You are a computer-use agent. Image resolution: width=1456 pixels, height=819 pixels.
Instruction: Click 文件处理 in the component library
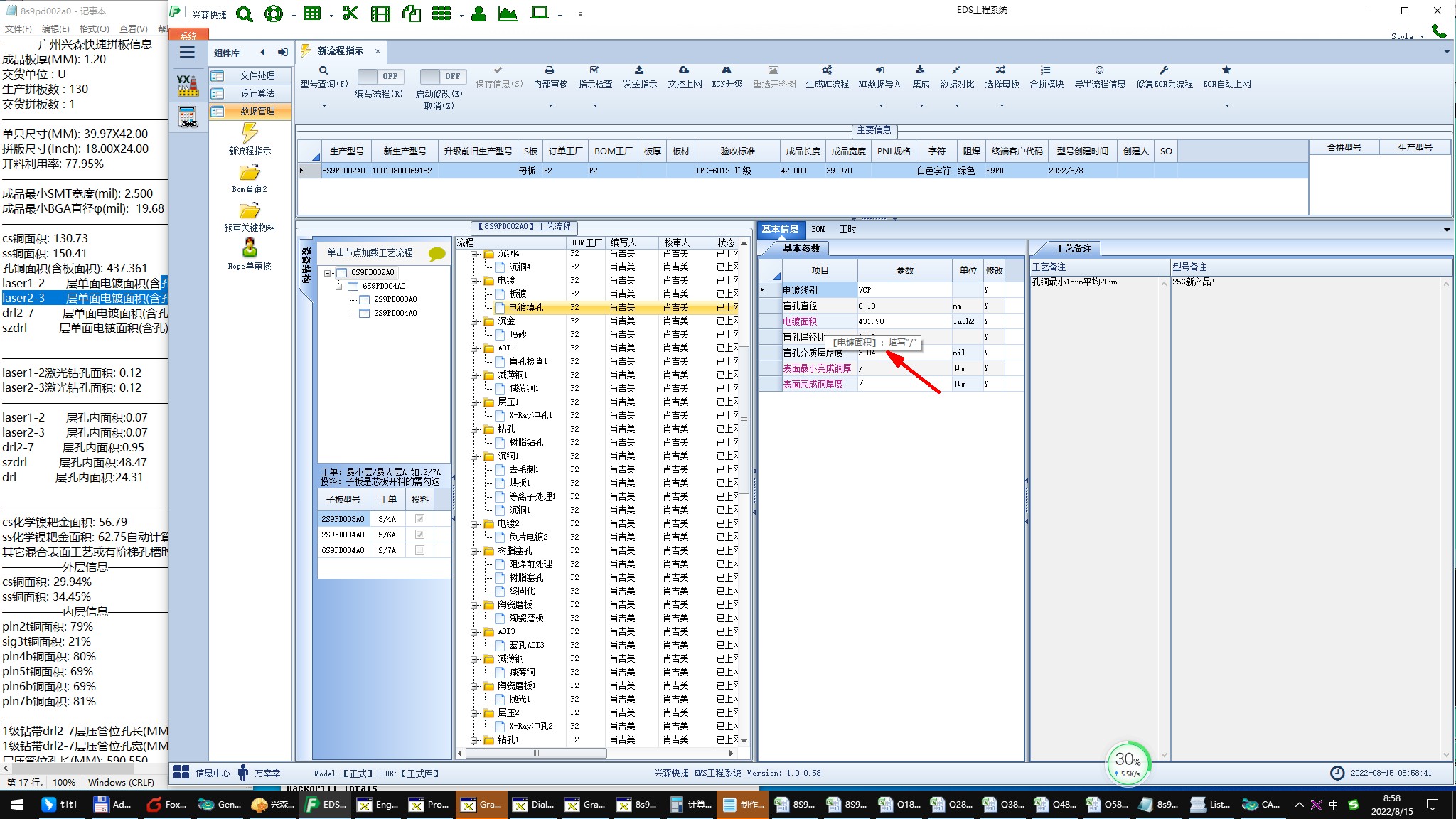coord(257,75)
